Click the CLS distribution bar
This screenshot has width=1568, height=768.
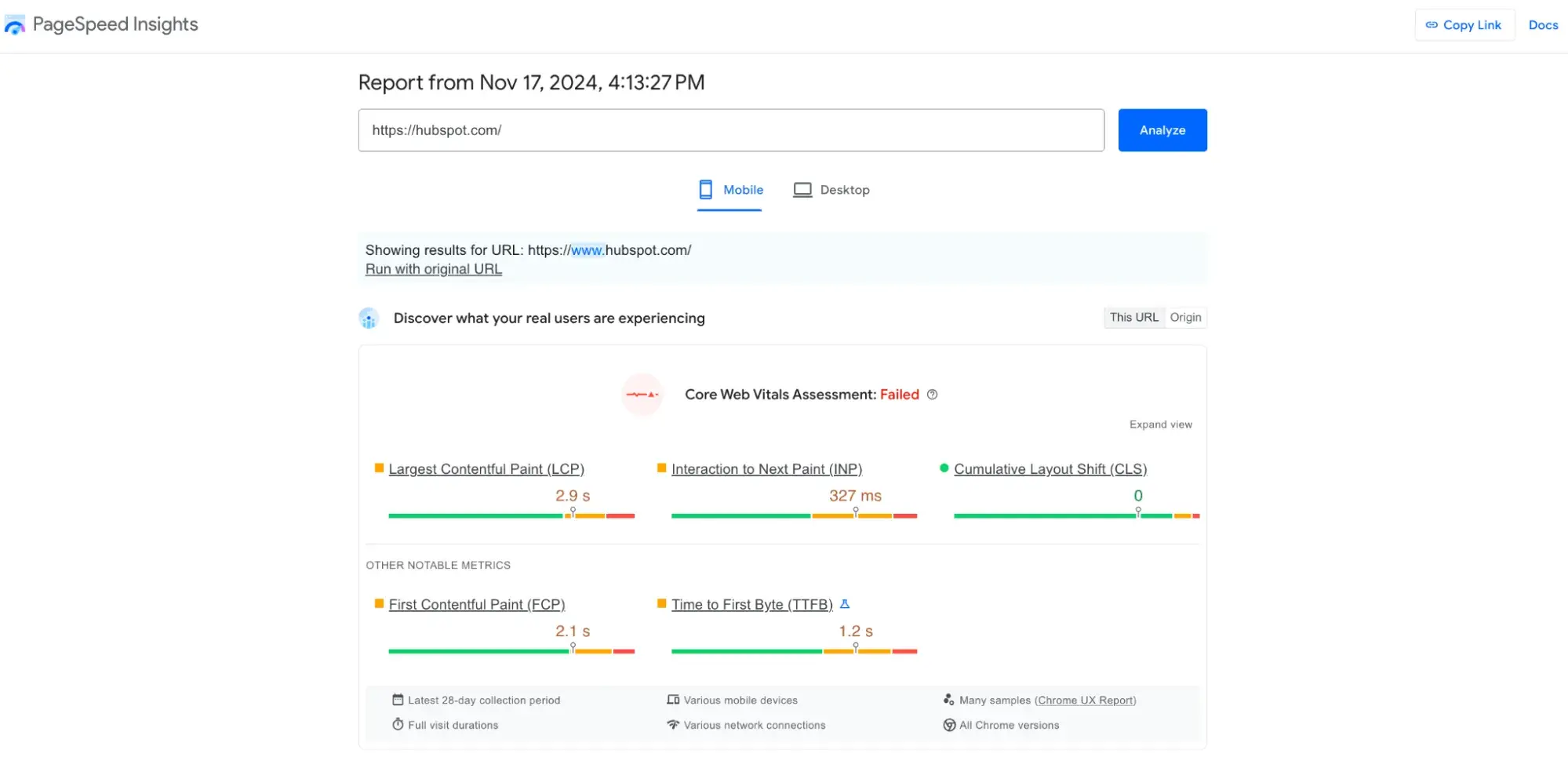(1077, 515)
